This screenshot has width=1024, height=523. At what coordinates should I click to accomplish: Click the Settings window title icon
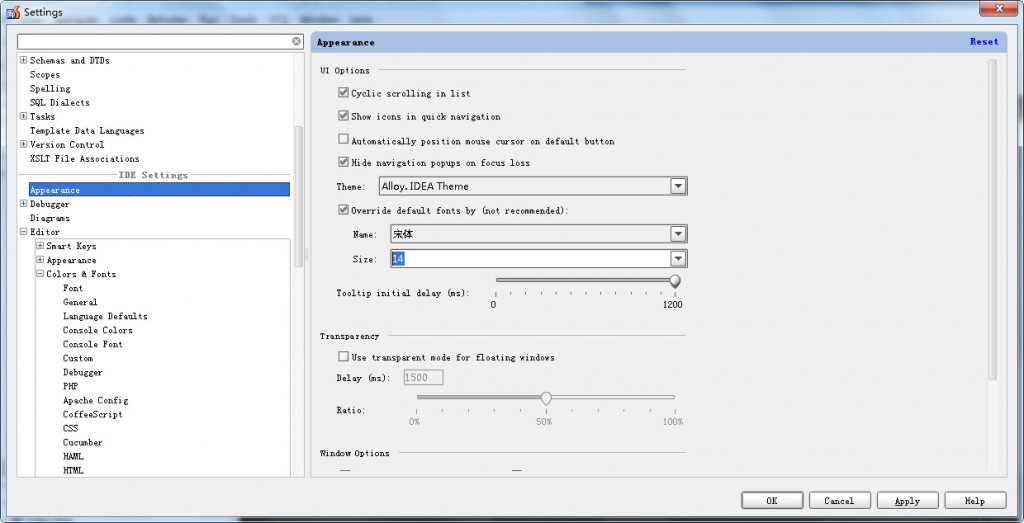coord(13,12)
